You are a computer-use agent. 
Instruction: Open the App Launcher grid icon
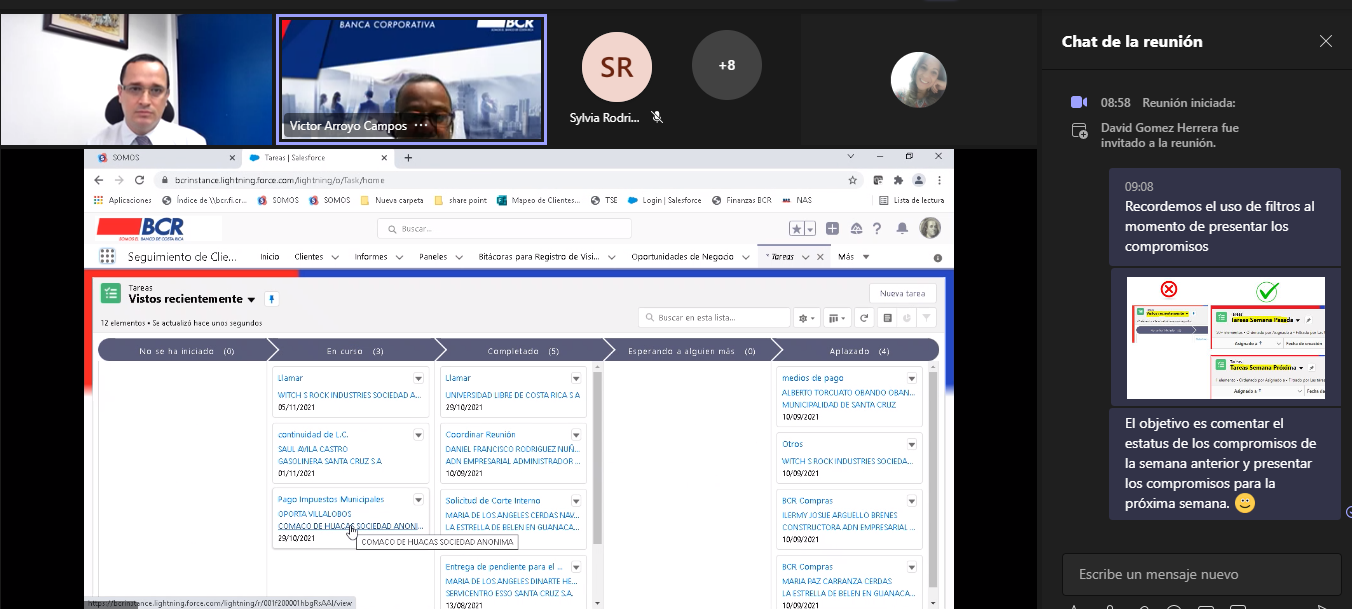[107, 257]
